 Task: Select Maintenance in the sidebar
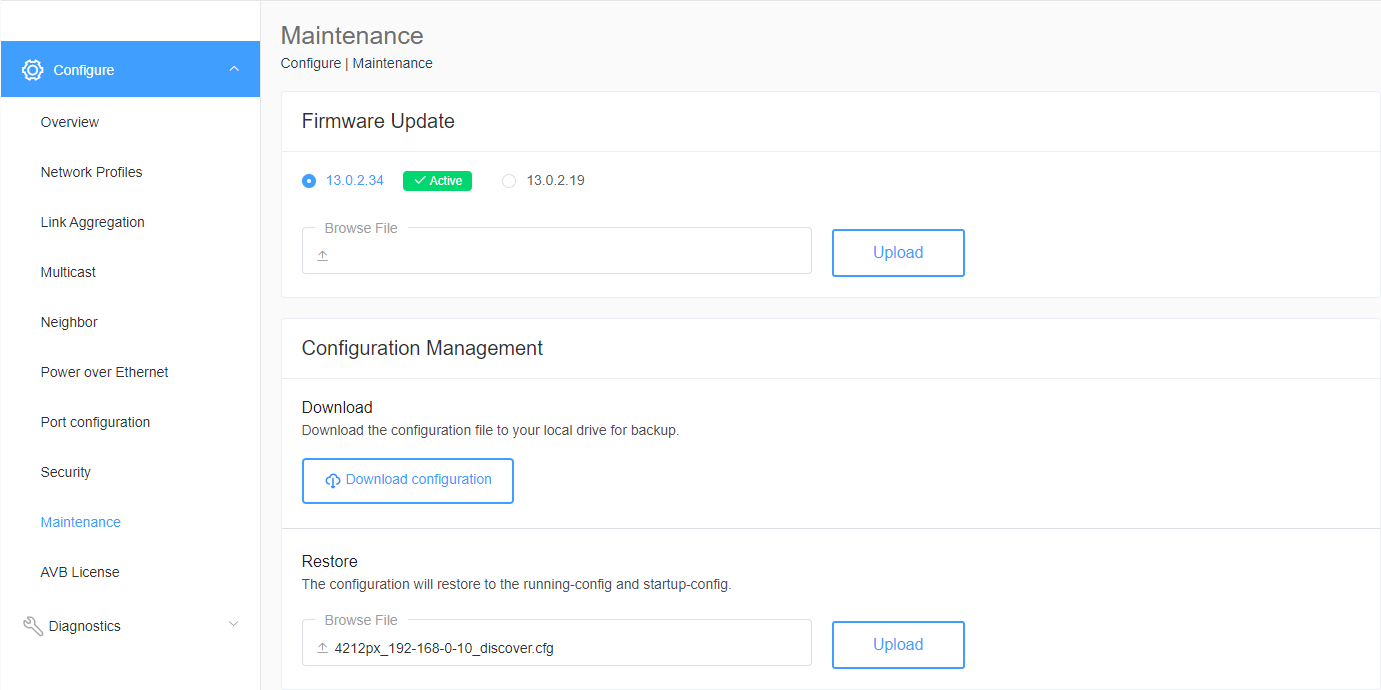pyautogui.click(x=81, y=522)
